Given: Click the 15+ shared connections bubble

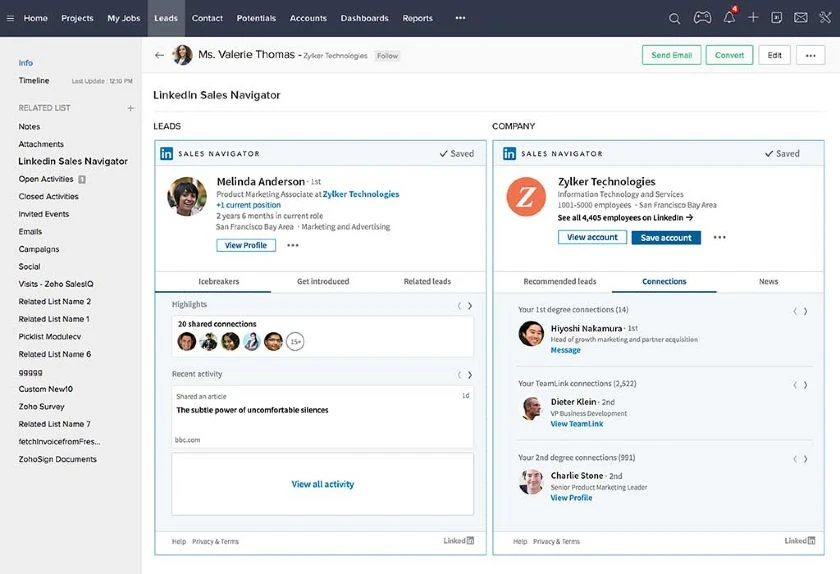Looking at the screenshot, I should pyautogui.click(x=295, y=341).
